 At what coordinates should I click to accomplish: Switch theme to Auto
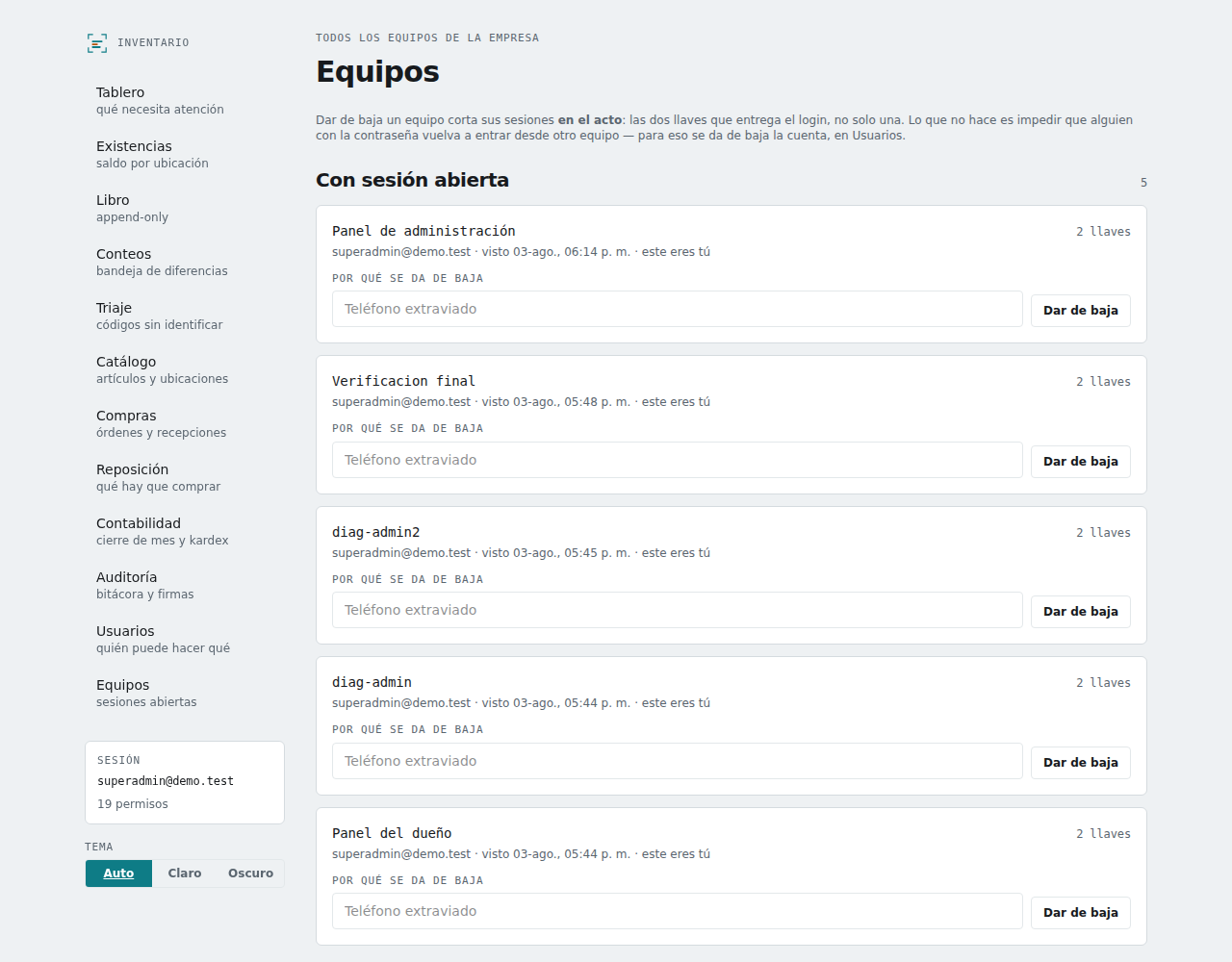tap(118, 873)
